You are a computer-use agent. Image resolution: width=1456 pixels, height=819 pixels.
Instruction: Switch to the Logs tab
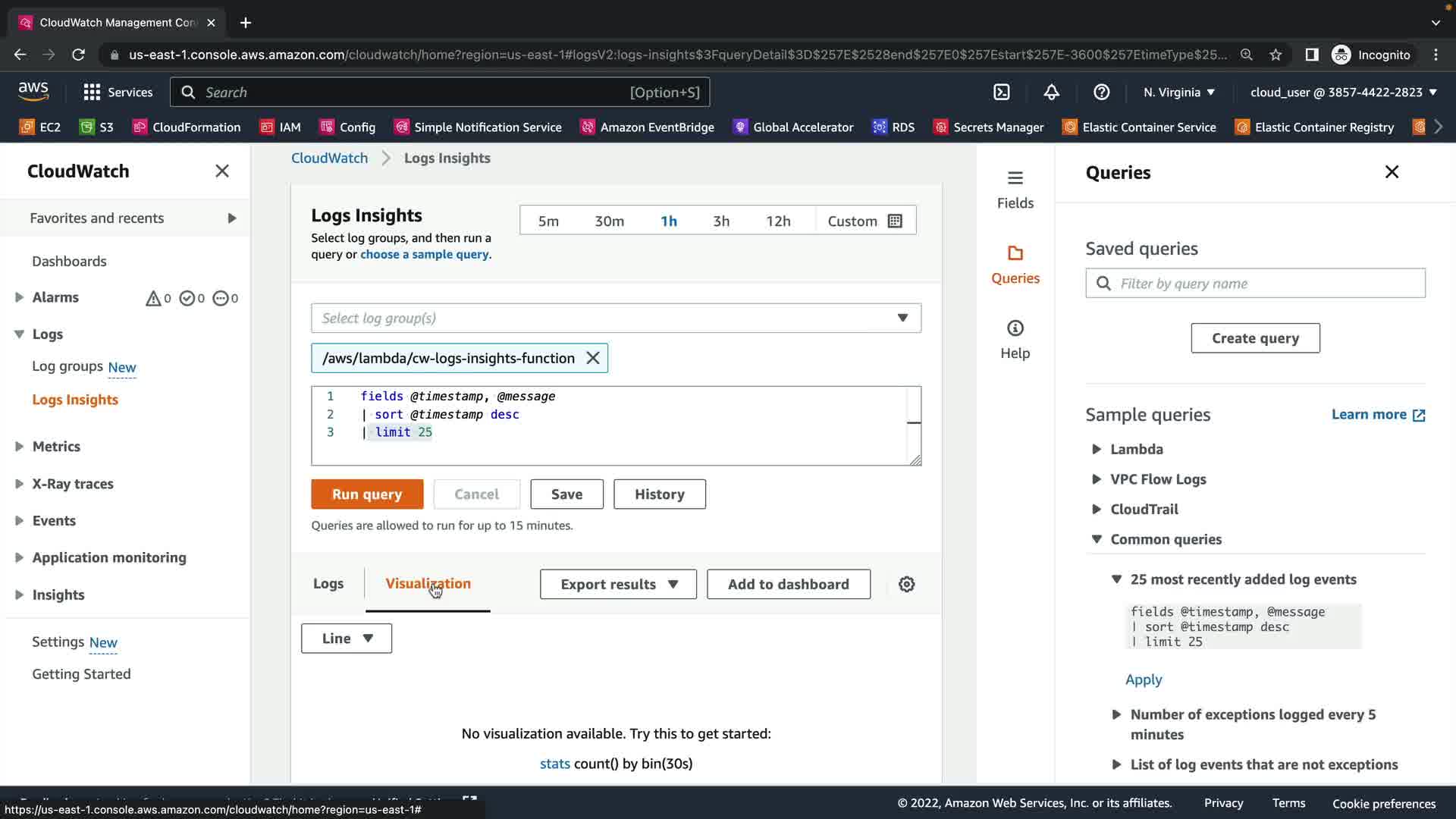[328, 583]
